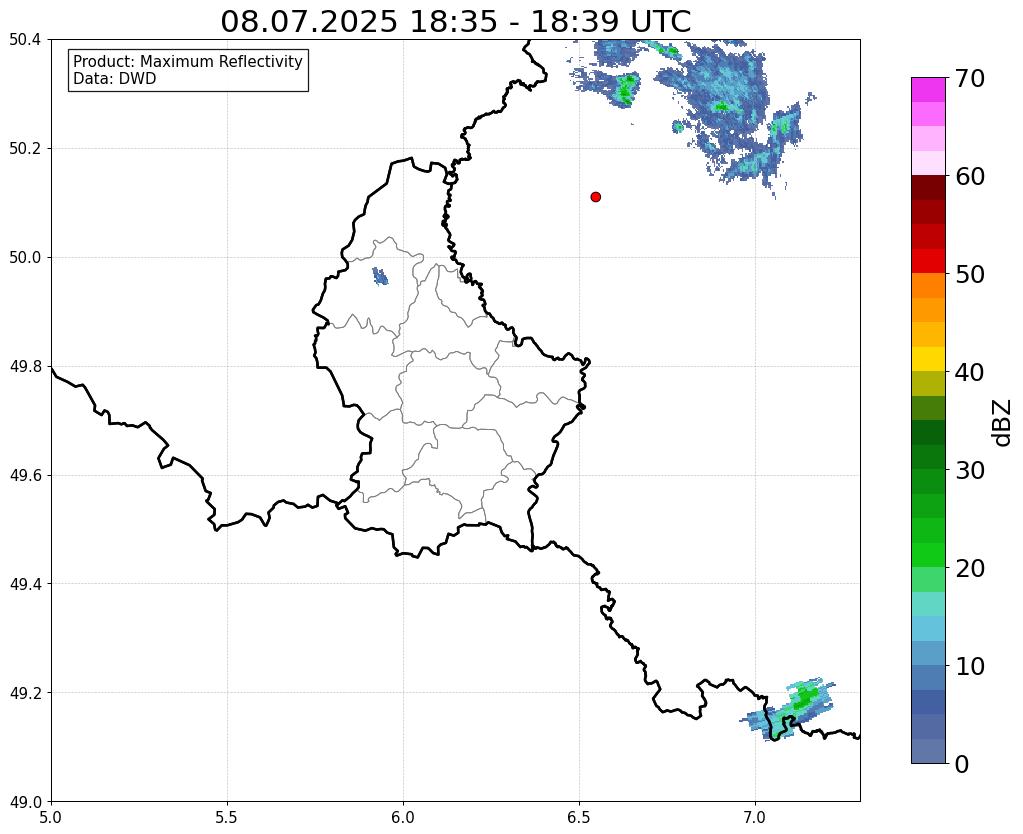1023x834 pixels.
Task: Click the 40 tick label on colorbar
Action: pyautogui.click(x=970, y=372)
